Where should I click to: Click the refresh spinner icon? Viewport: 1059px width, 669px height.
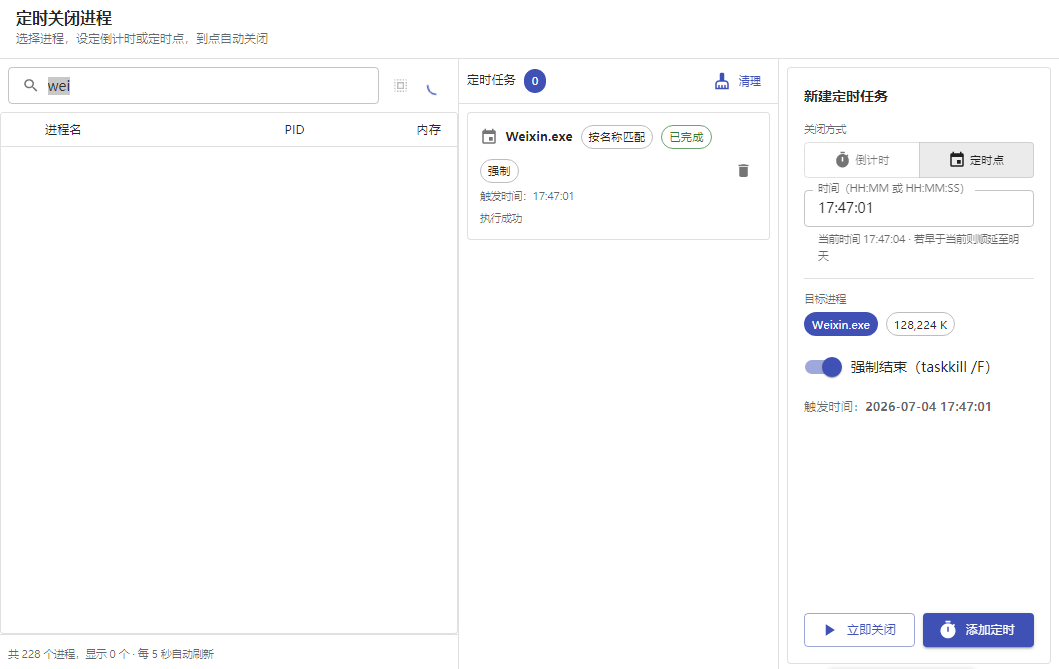432,88
